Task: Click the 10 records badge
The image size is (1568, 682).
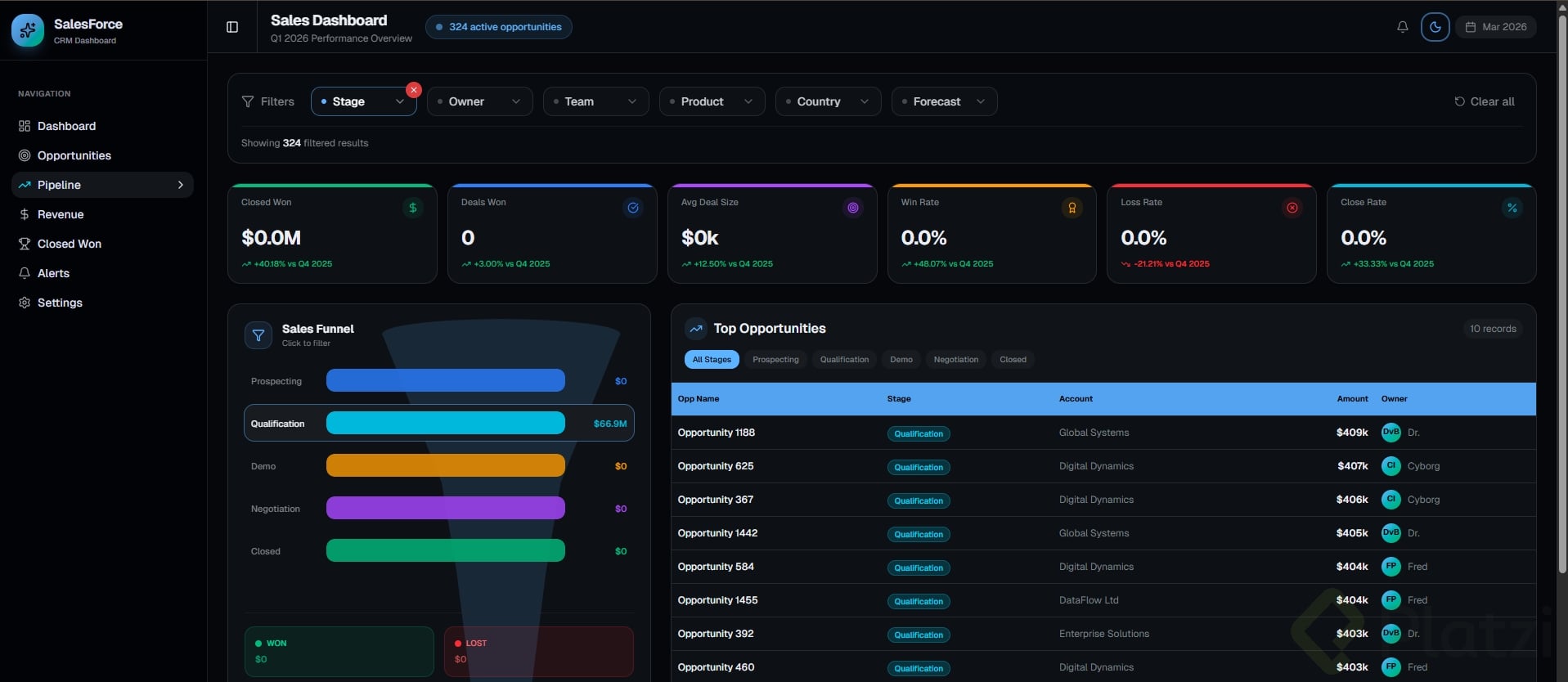Action: pos(1493,329)
